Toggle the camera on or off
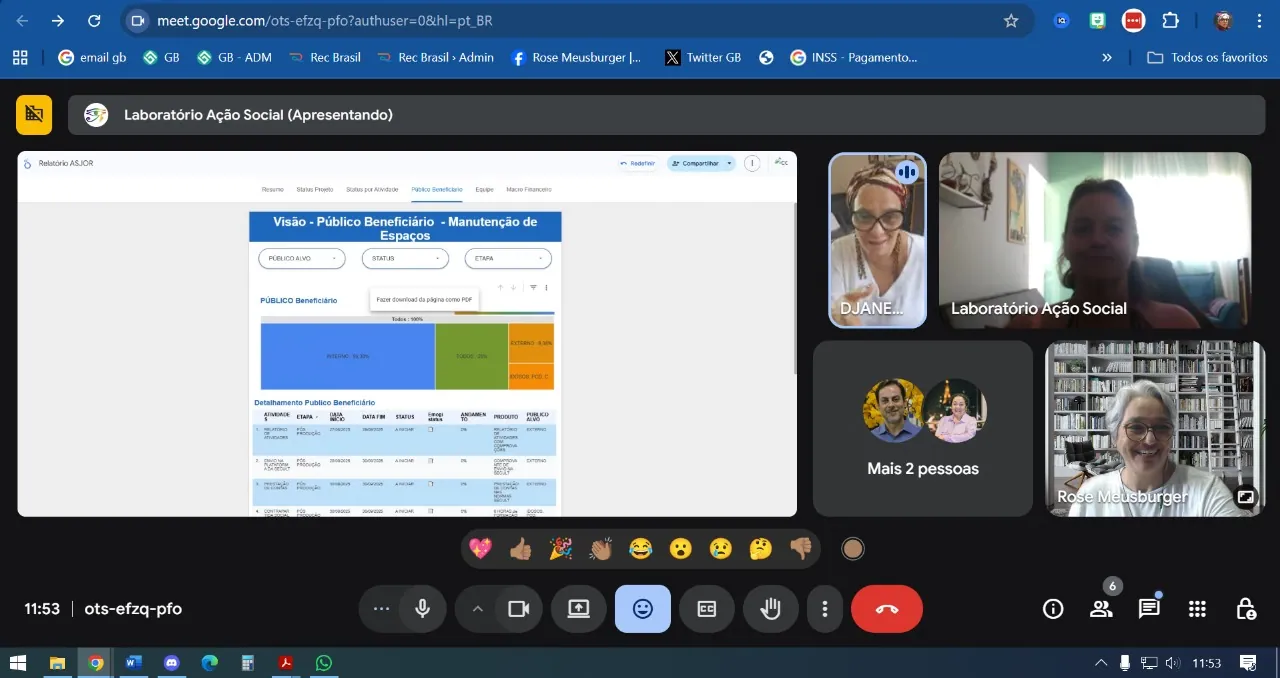Viewport: 1280px width, 678px height. click(518, 609)
